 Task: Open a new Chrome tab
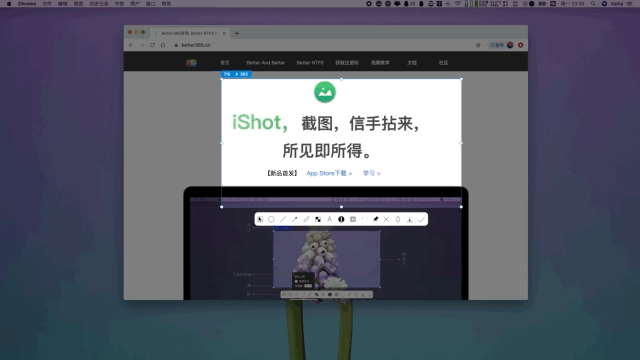click(x=237, y=33)
